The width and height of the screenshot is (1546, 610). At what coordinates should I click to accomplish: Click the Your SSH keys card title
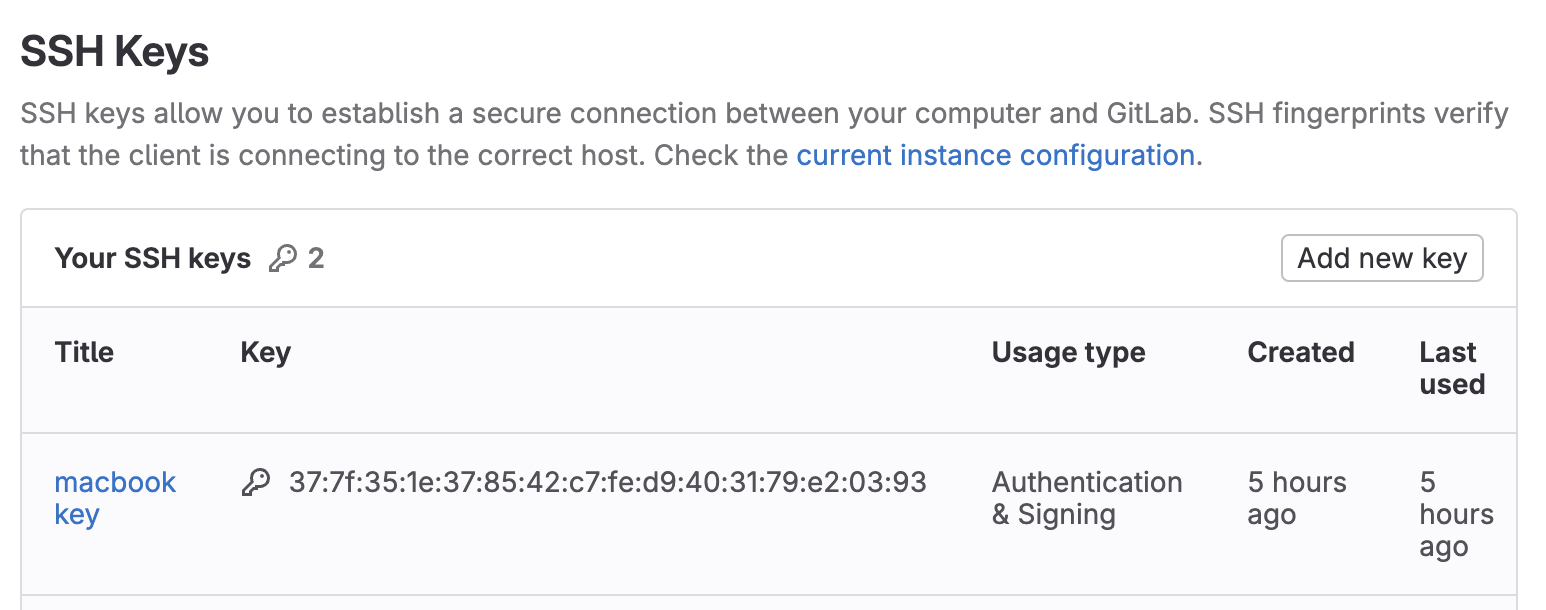coord(152,259)
